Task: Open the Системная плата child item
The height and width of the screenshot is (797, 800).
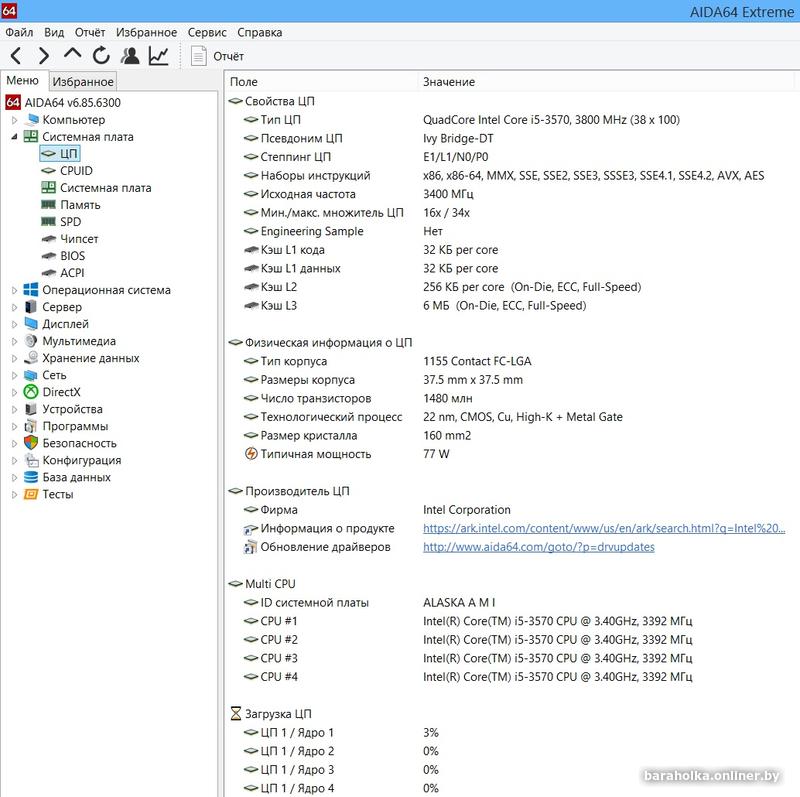Action: point(96,188)
